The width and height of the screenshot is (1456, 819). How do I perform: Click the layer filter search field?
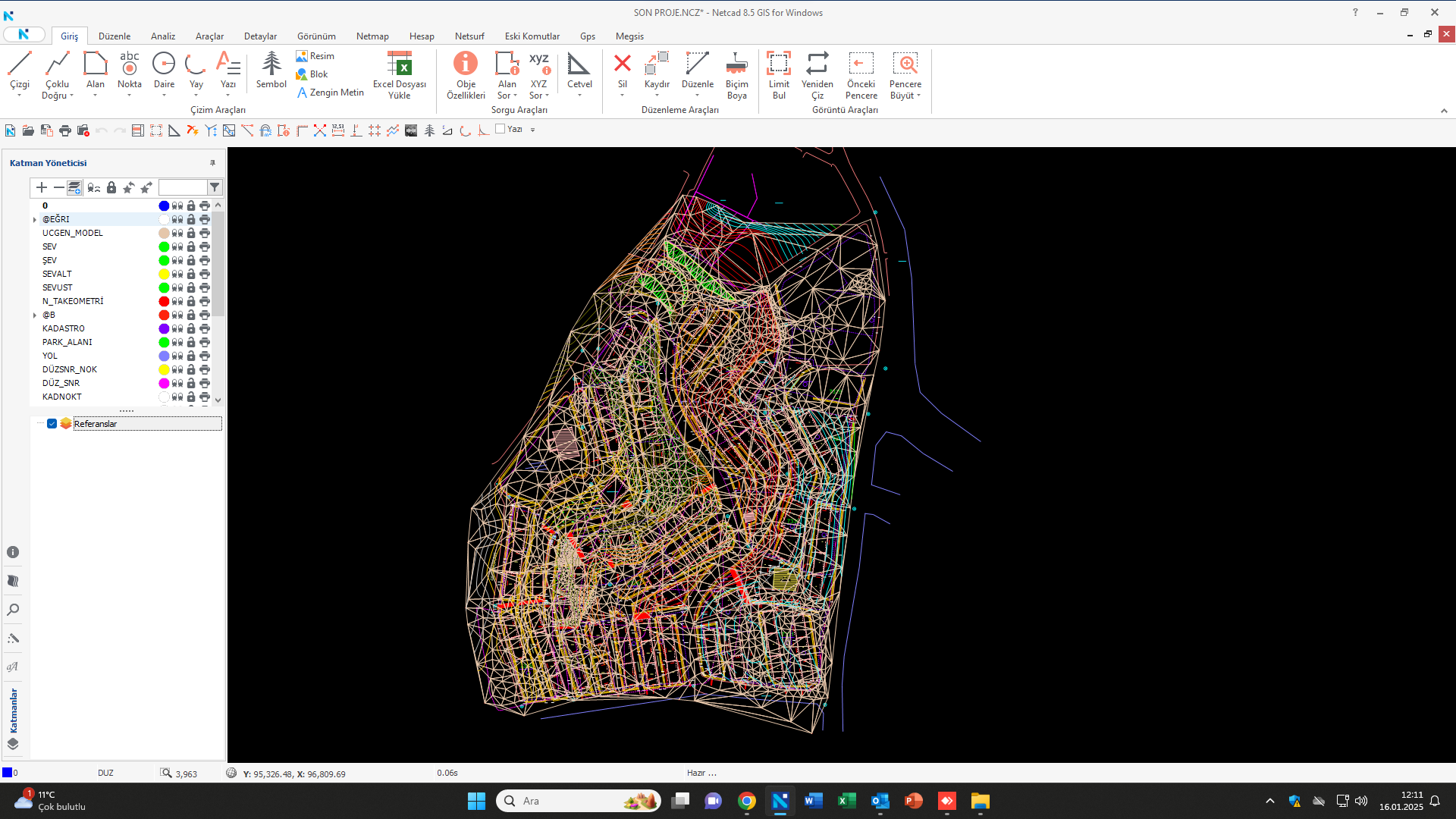(182, 187)
